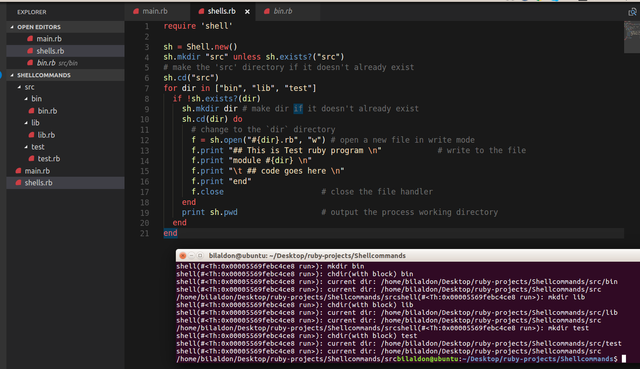
Task: Click the Ruby icon on shells.rb tab
Action: click(201, 11)
